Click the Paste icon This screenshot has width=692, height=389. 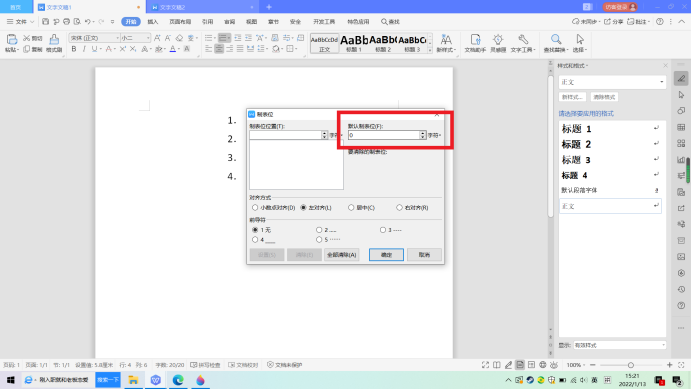(x=11, y=40)
